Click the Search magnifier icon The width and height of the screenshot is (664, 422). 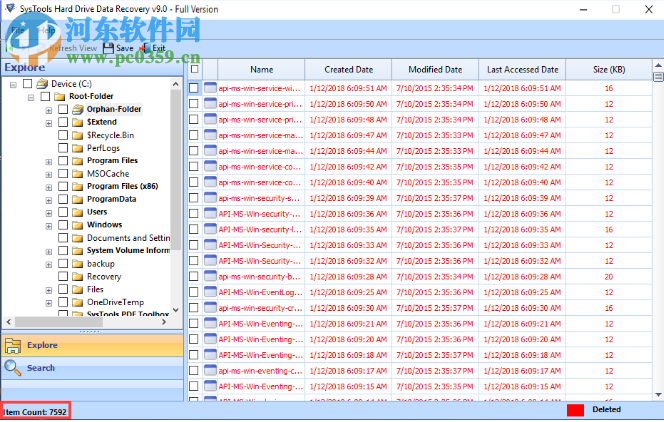tap(13, 367)
